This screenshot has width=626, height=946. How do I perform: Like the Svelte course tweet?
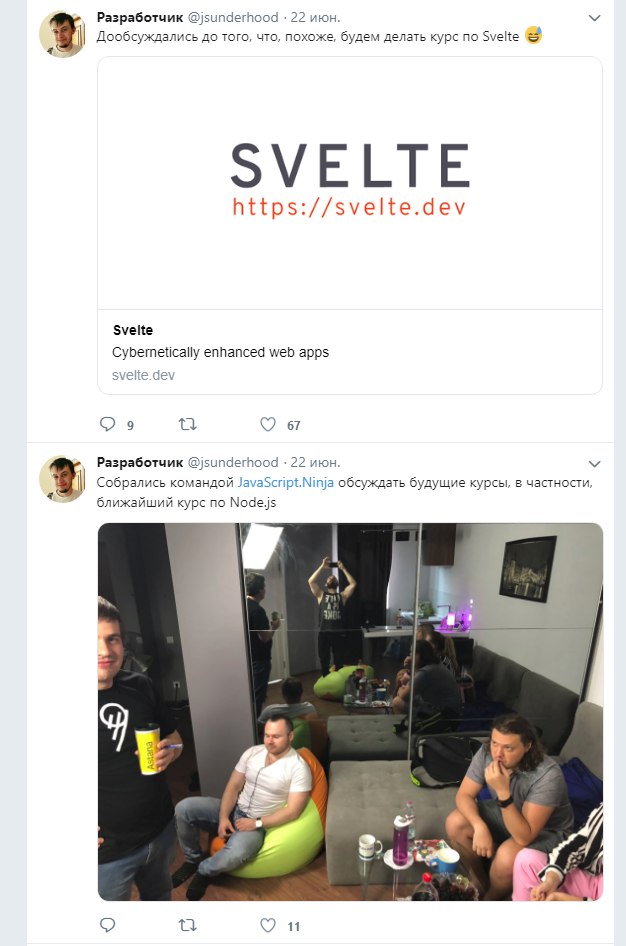[268, 424]
